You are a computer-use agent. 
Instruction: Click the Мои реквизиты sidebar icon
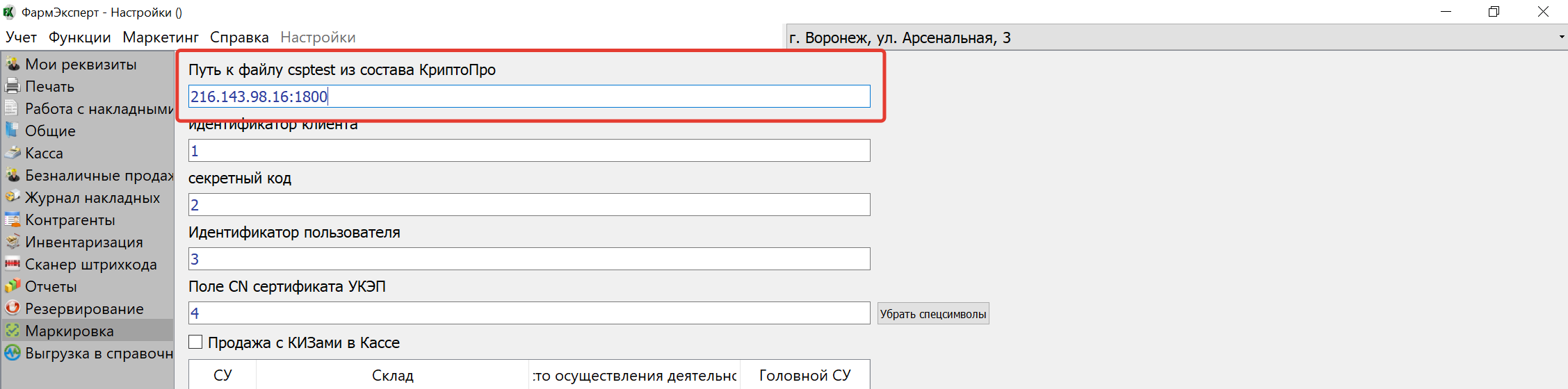pos(13,65)
